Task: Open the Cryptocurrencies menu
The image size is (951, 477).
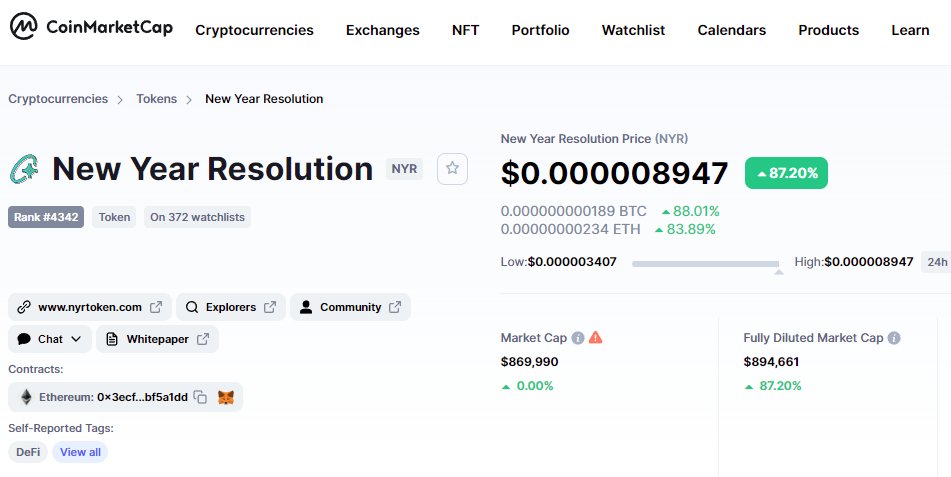Action: click(x=254, y=30)
